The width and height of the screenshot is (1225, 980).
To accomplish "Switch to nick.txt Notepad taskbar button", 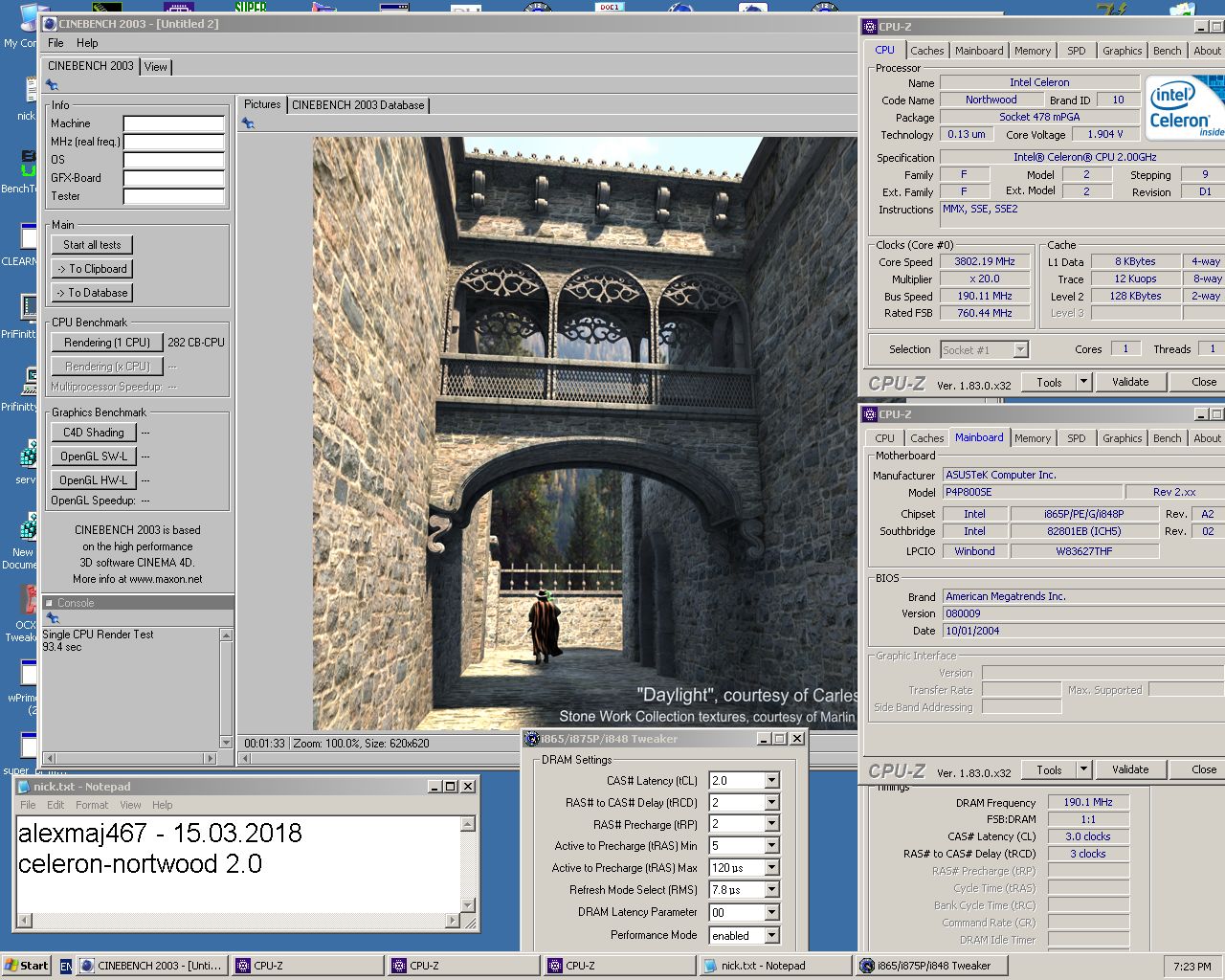I will click(776, 966).
